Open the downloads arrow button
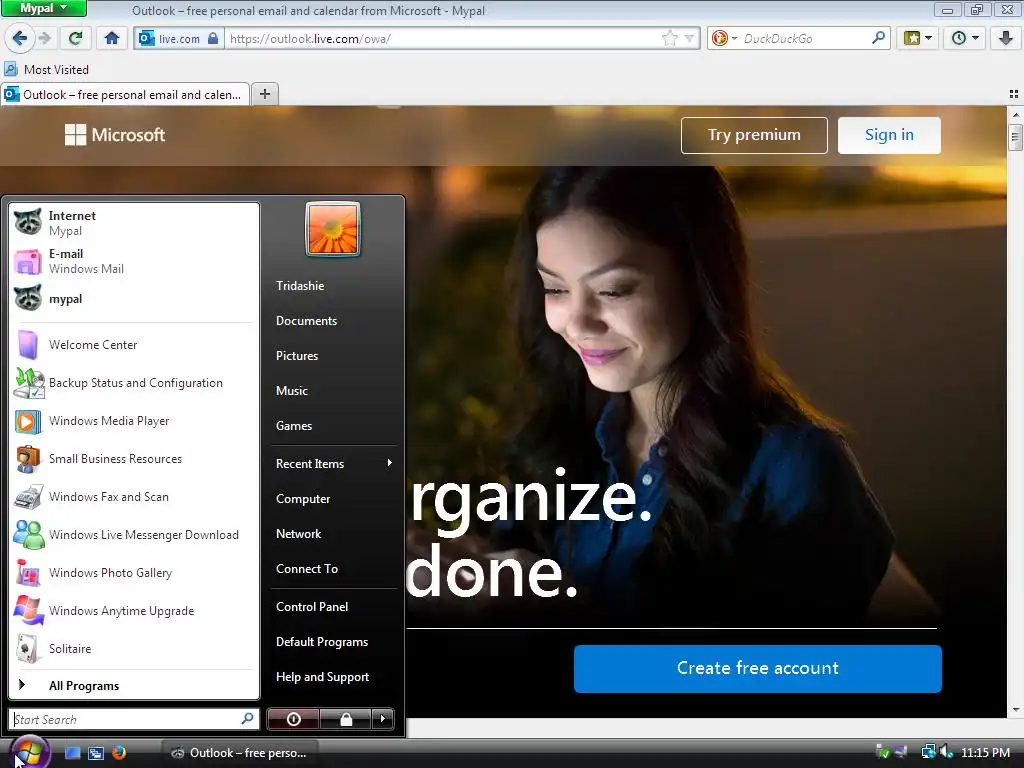Screen dimensions: 1024x768 tap(1006, 39)
